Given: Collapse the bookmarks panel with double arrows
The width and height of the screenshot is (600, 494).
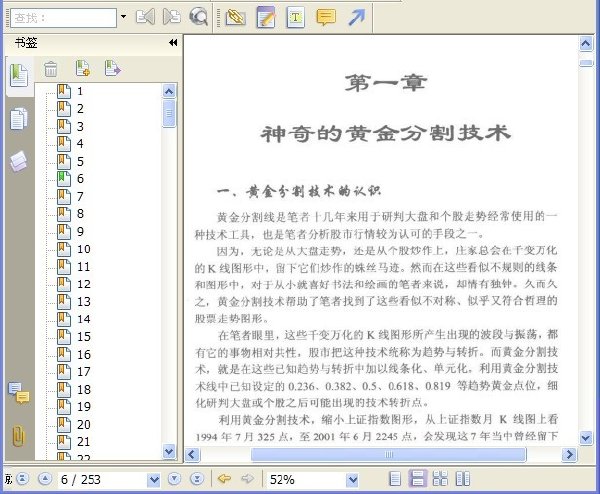Looking at the screenshot, I should tap(173, 42).
